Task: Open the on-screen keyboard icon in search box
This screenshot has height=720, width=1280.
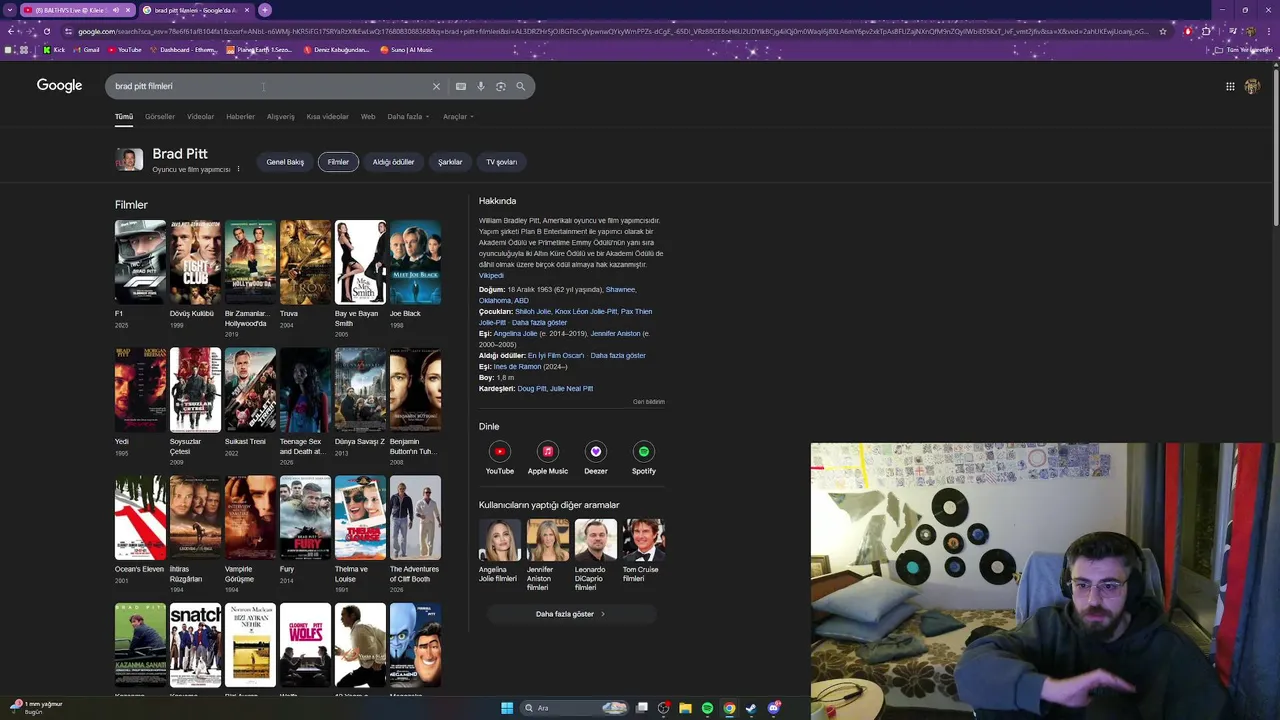Action: pos(461,86)
